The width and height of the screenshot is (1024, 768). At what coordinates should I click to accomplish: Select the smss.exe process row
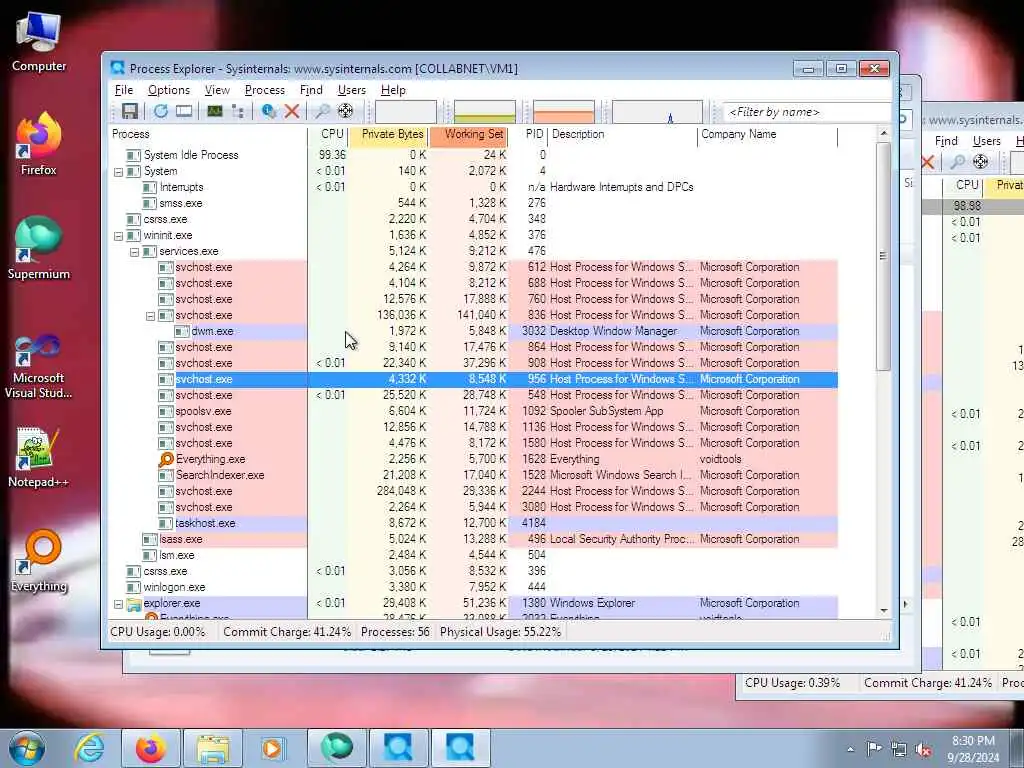[474, 204]
